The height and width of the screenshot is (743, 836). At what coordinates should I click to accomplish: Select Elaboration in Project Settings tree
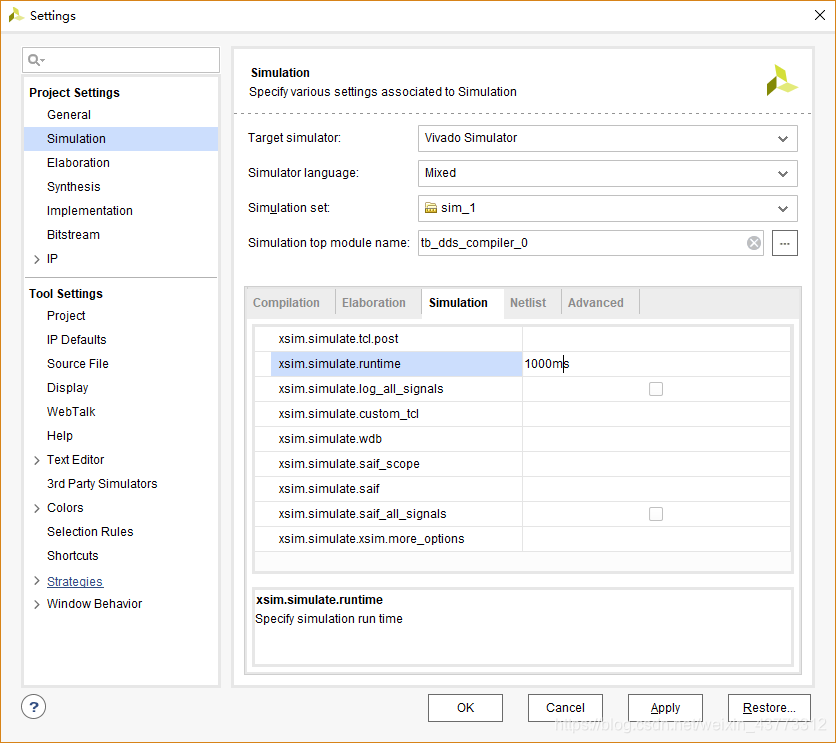[78, 163]
